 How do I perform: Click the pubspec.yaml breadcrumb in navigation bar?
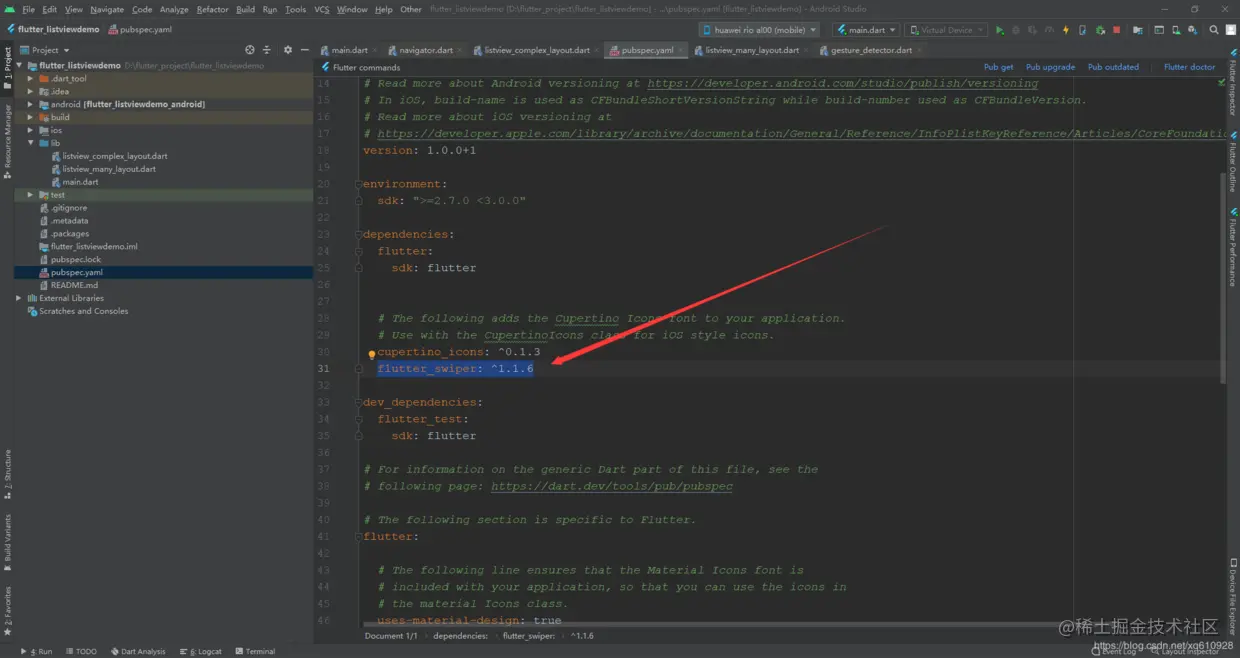click(x=139, y=29)
